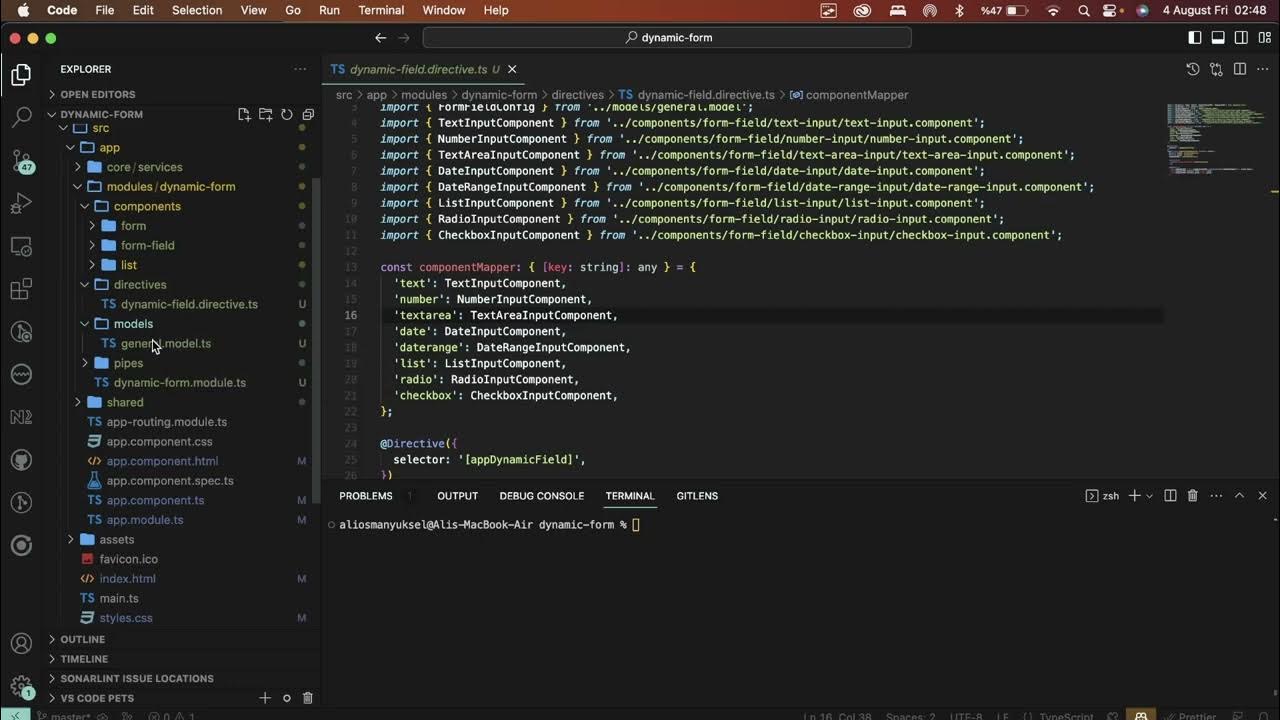Image resolution: width=1280 pixels, height=720 pixels.
Task: Open Customize Layout button
Action: (x=1264, y=38)
